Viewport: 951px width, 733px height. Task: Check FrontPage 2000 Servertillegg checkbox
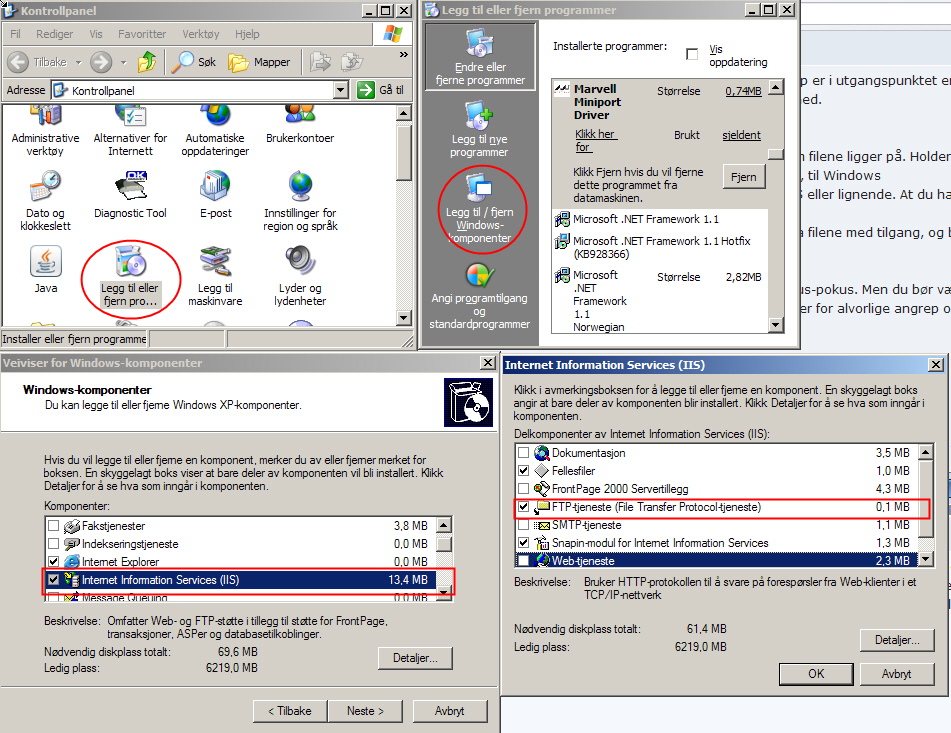[523, 489]
